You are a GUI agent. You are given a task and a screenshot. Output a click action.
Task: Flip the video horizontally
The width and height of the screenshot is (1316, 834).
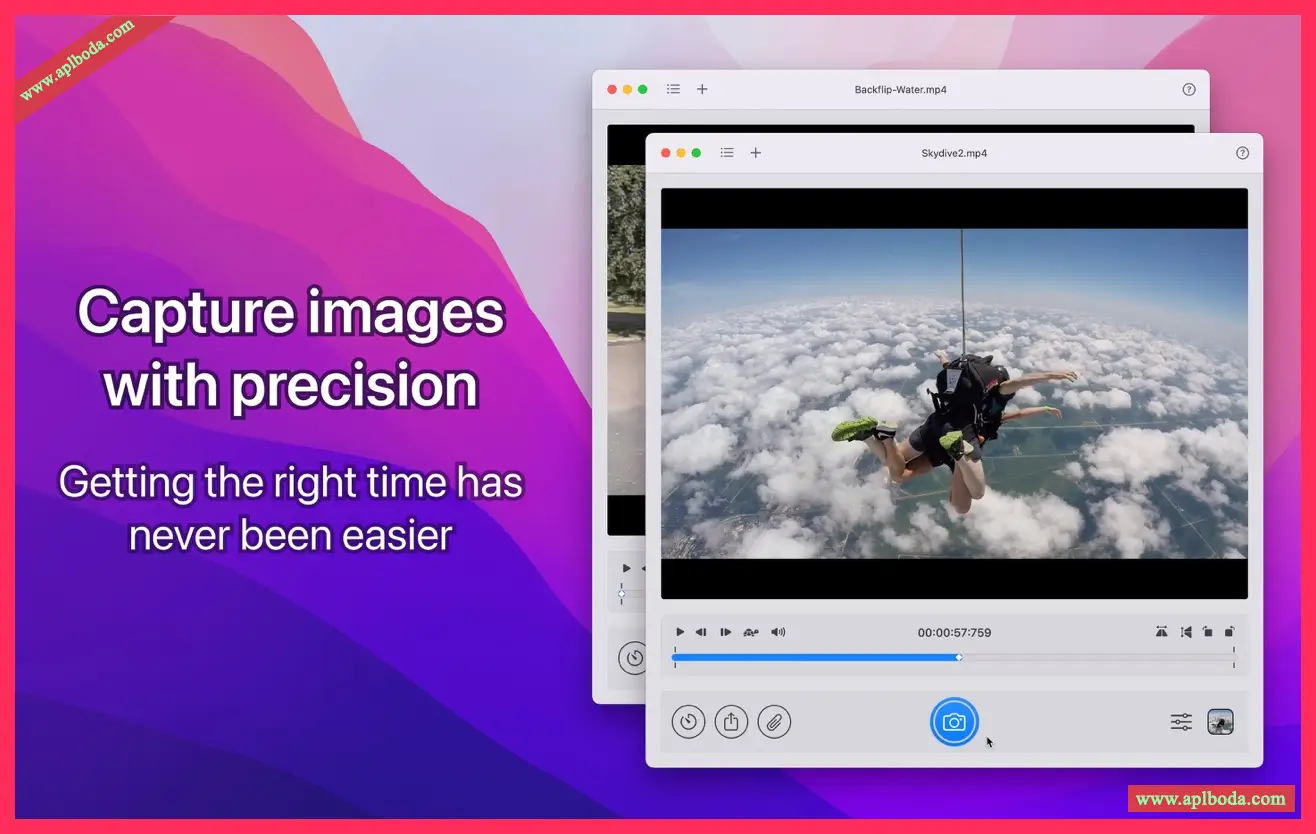coord(1161,632)
